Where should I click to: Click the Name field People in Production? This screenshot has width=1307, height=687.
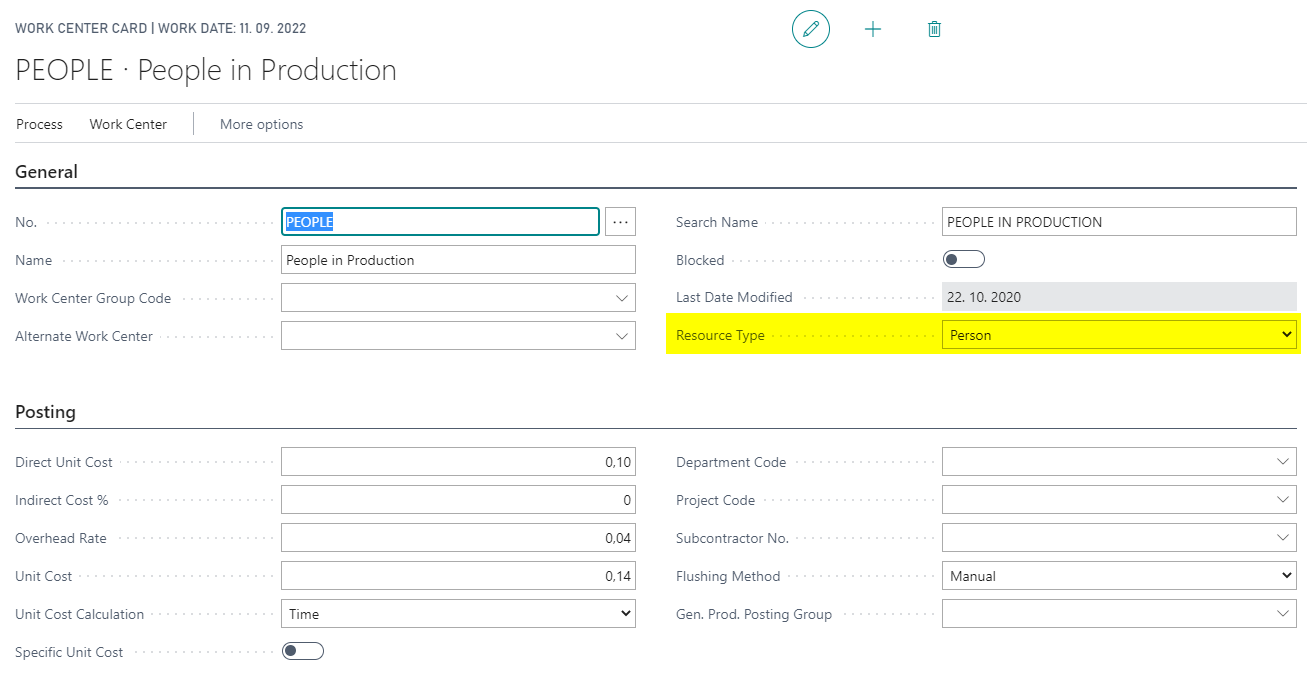[x=458, y=260]
